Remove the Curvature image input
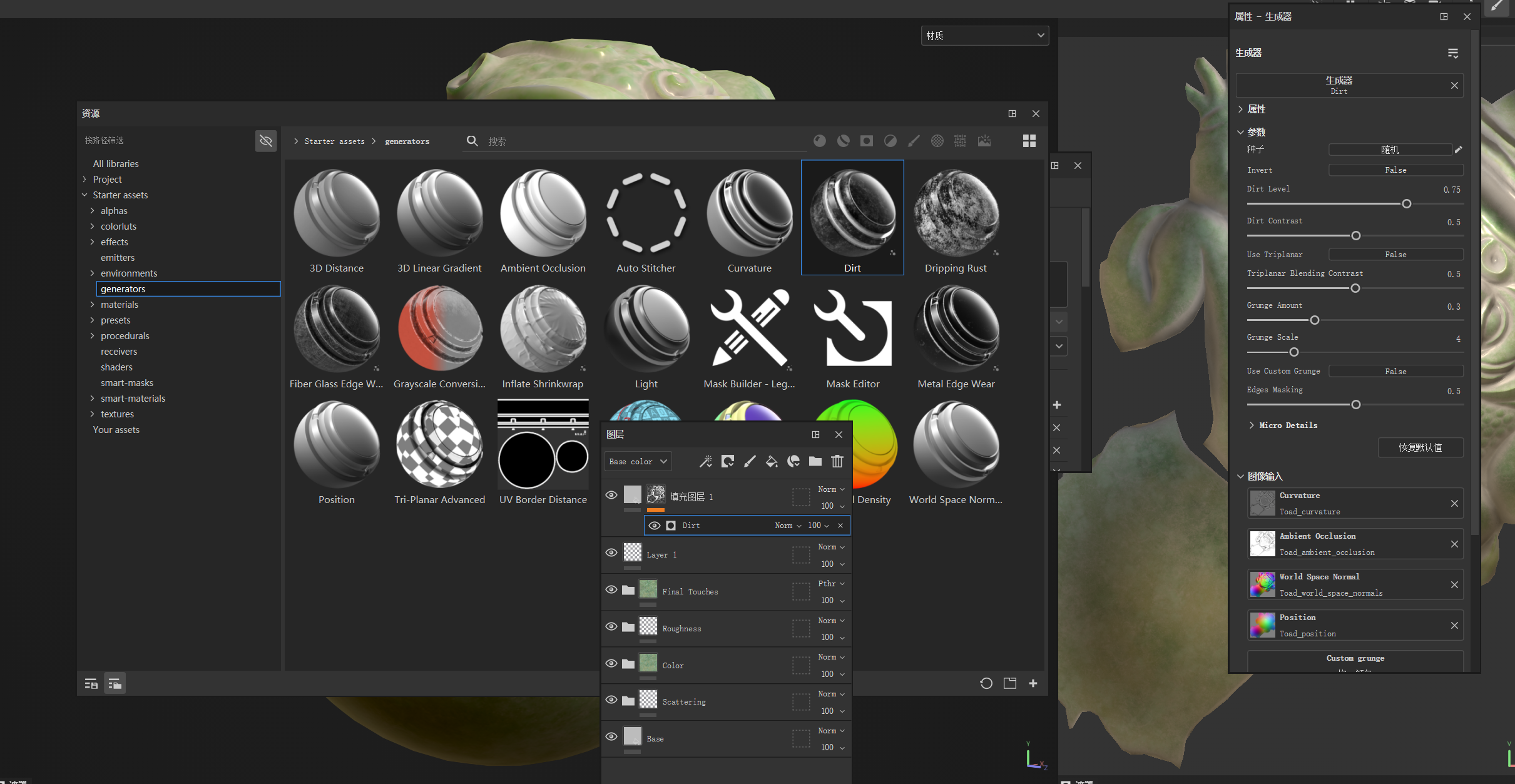This screenshot has height=784, width=1515. [1454, 503]
